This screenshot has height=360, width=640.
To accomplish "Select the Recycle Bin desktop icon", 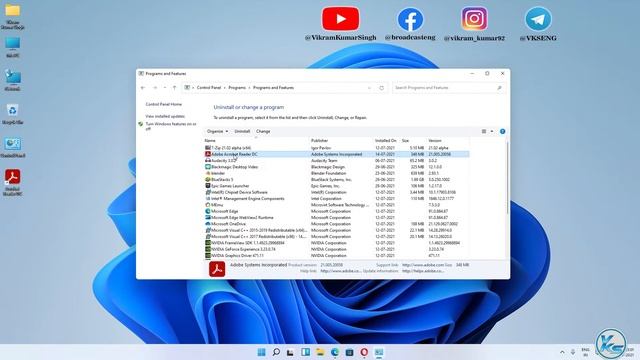I will coord(13,114).
